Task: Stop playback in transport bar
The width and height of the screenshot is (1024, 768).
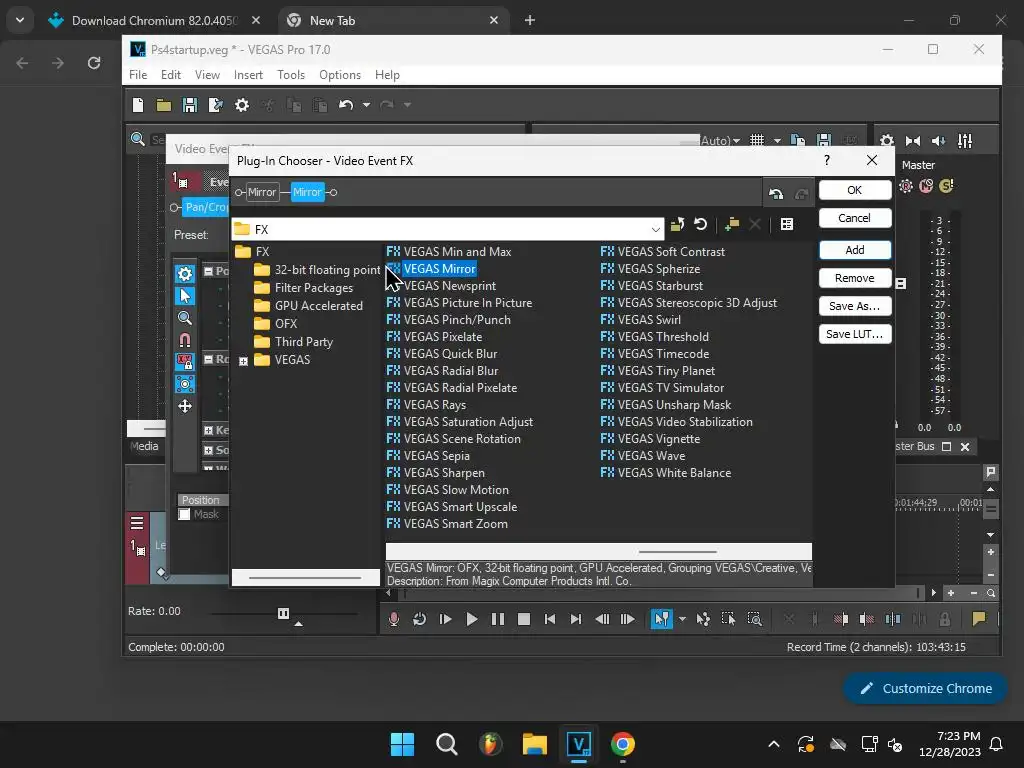Action: (524, 619)
